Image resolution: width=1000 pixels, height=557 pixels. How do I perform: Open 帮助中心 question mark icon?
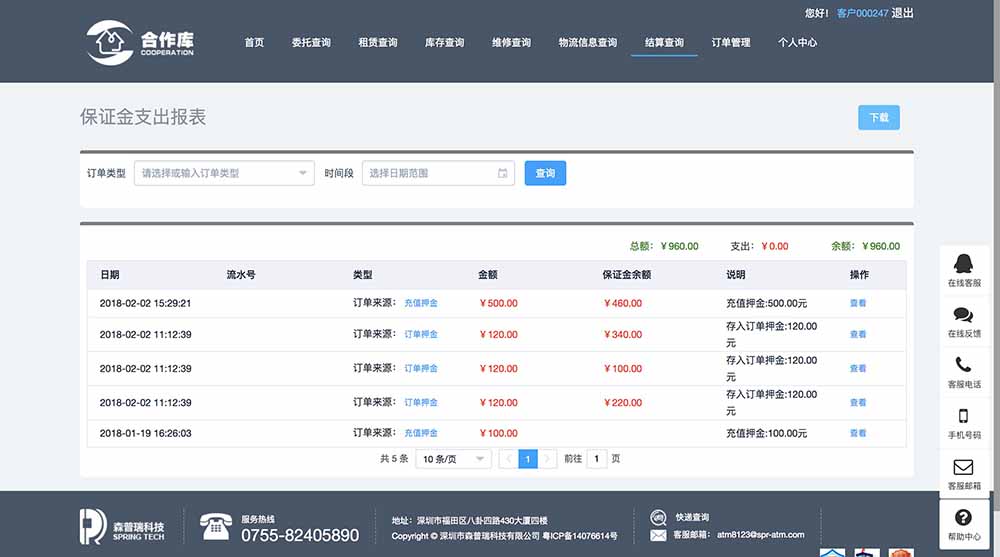coord(963,517)
